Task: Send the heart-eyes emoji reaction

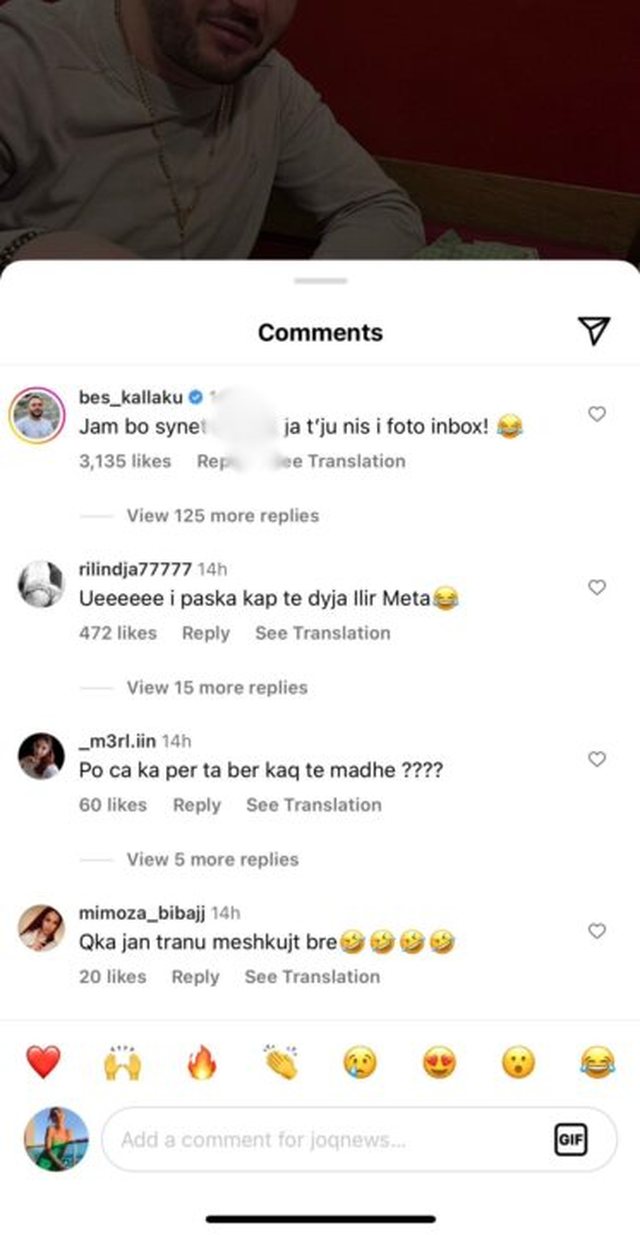Action: pyautogui.click(x=439, y=1062)
